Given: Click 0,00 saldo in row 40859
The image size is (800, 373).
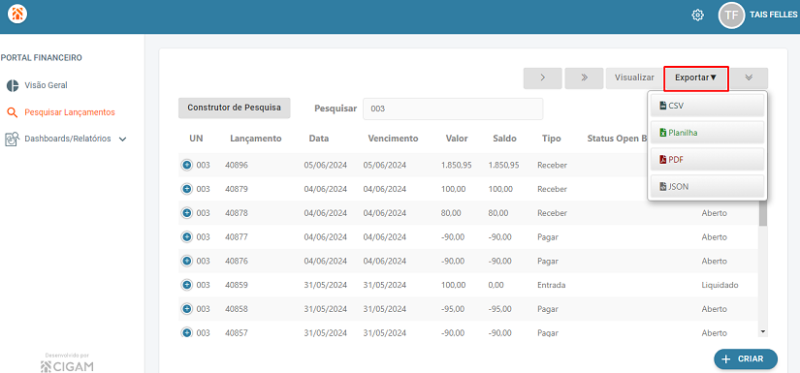Looking at the screenshot, I should click(x=496, y=285).
